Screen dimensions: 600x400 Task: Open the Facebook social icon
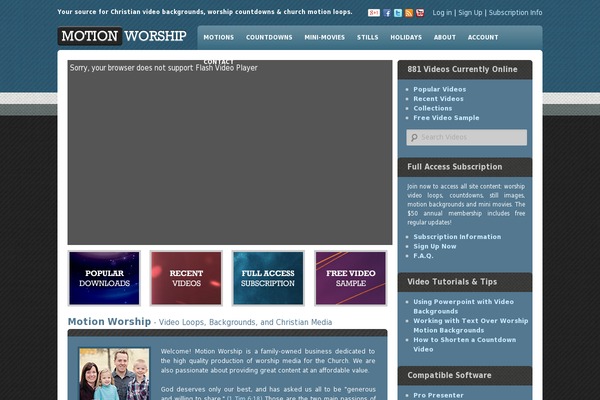(x=387, y=13)
